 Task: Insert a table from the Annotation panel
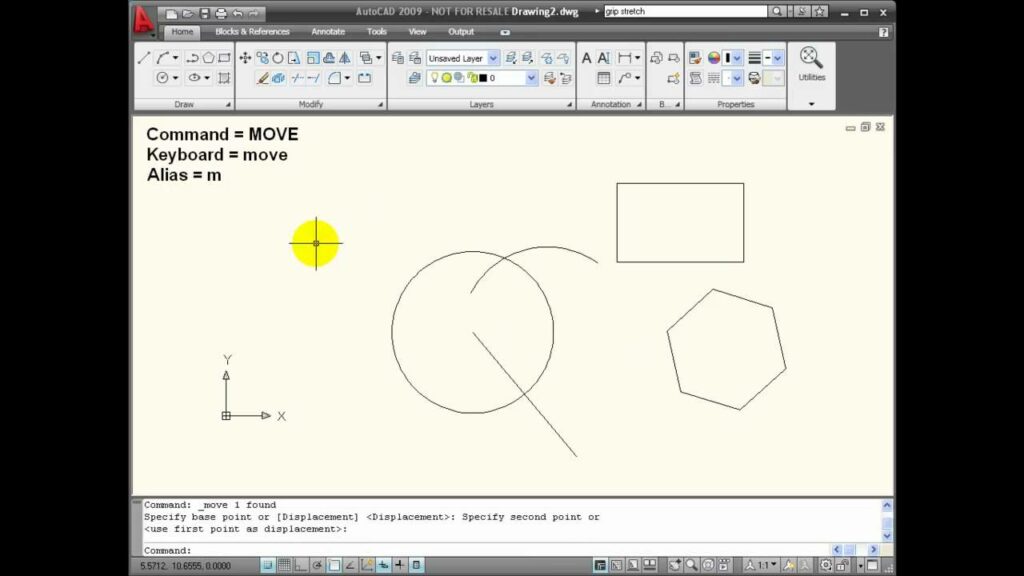[x=604, y=78]
